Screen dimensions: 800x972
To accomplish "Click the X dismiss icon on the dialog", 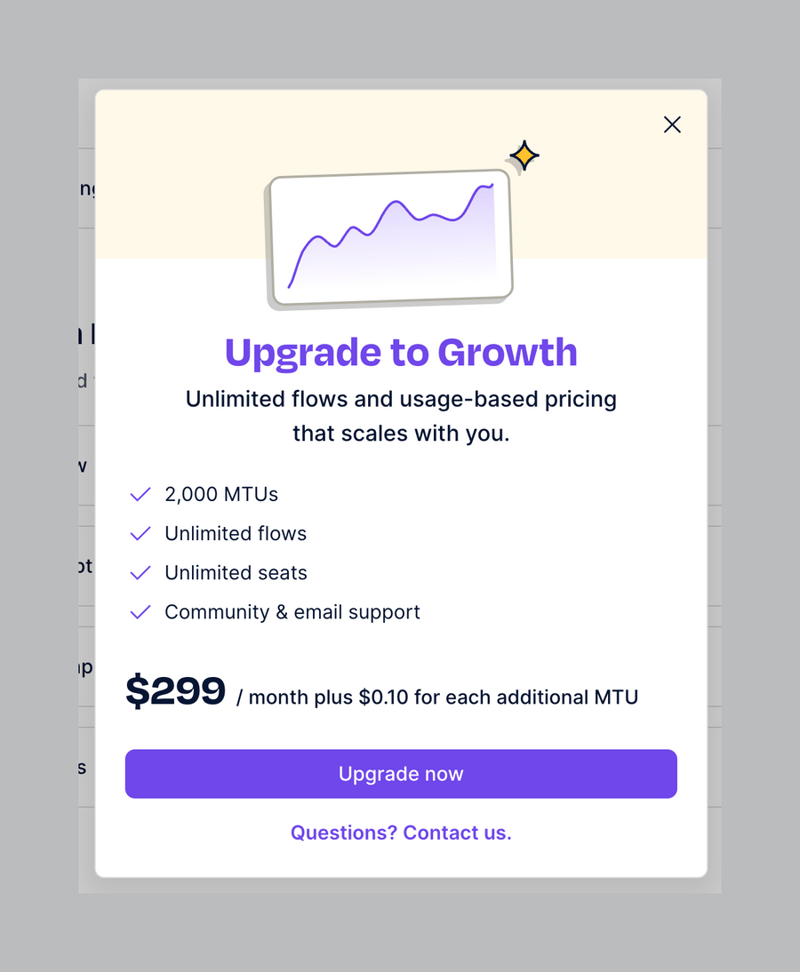I will click(x=671, y=124).
